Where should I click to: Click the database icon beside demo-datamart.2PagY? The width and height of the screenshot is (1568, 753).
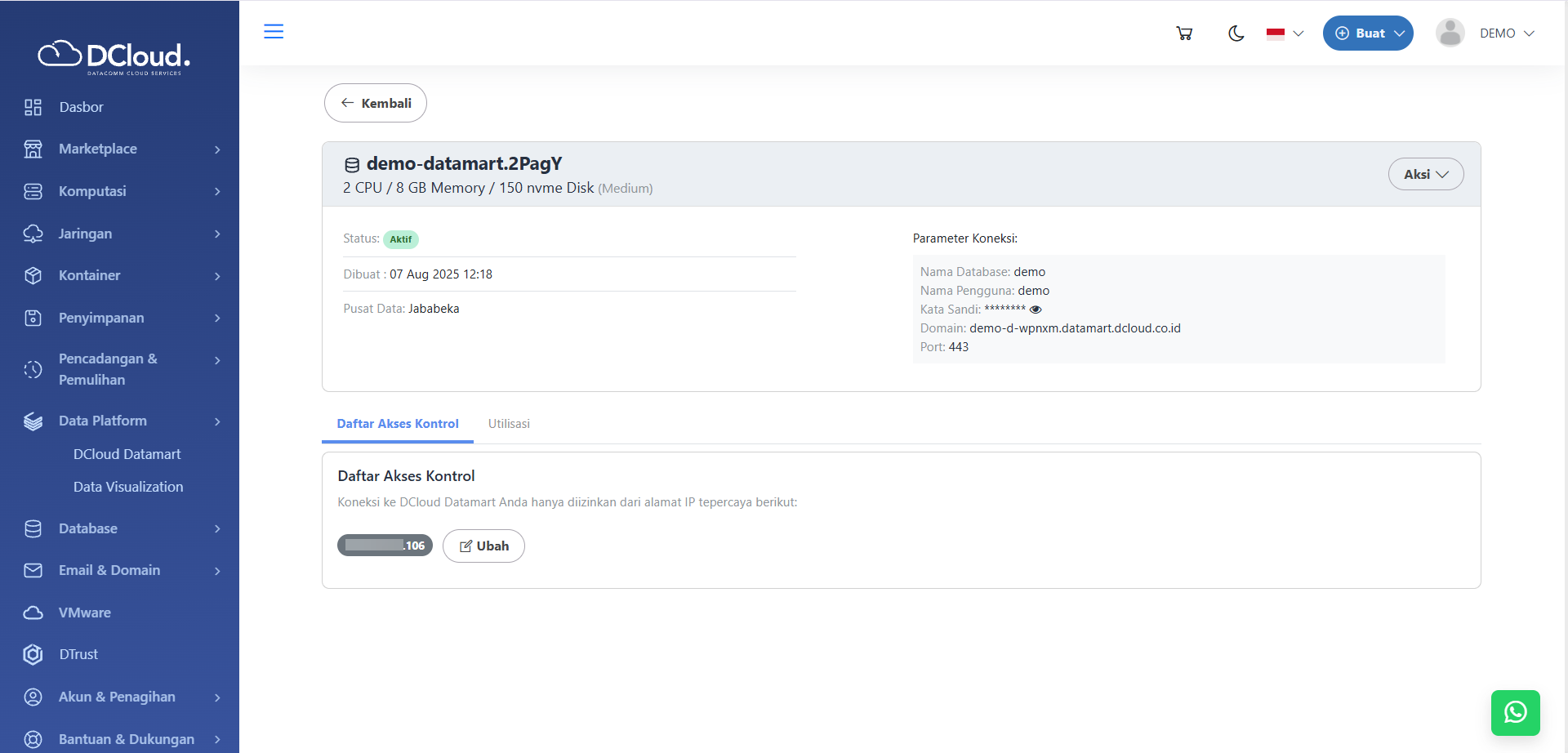[x=352, y=165]
